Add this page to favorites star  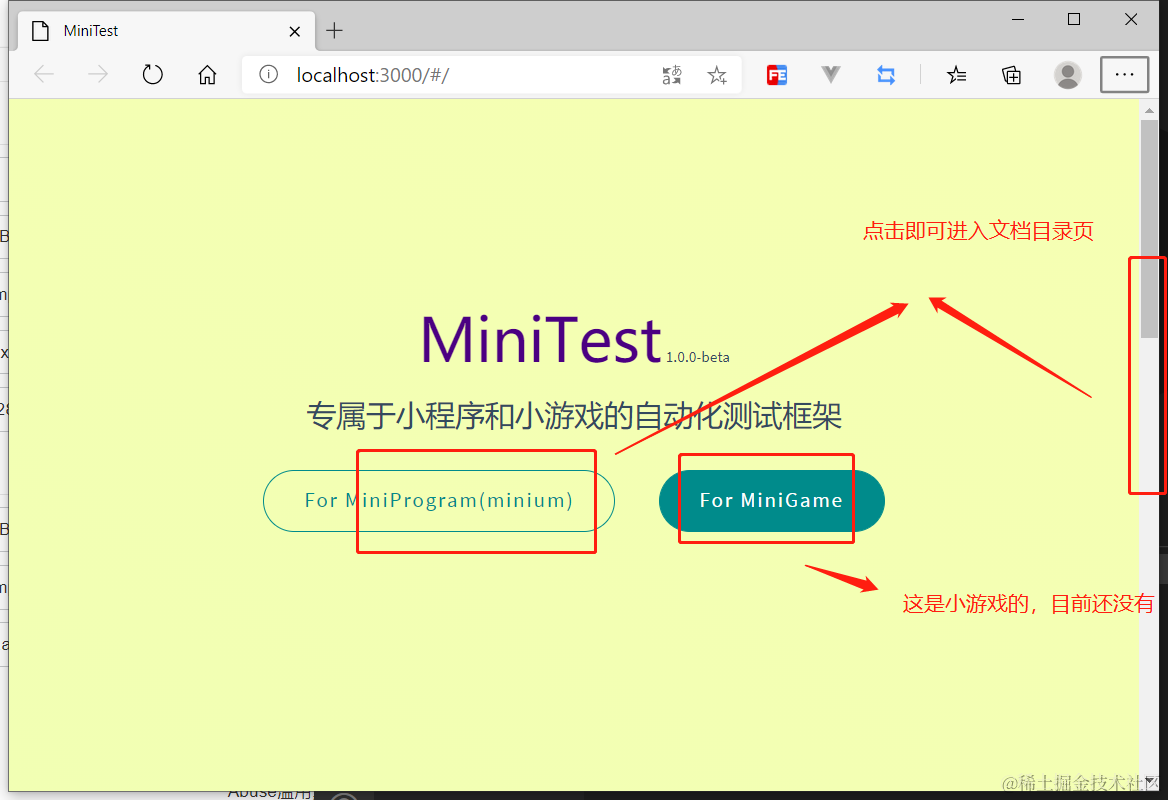pyautogui.click(x=717, y=75)
